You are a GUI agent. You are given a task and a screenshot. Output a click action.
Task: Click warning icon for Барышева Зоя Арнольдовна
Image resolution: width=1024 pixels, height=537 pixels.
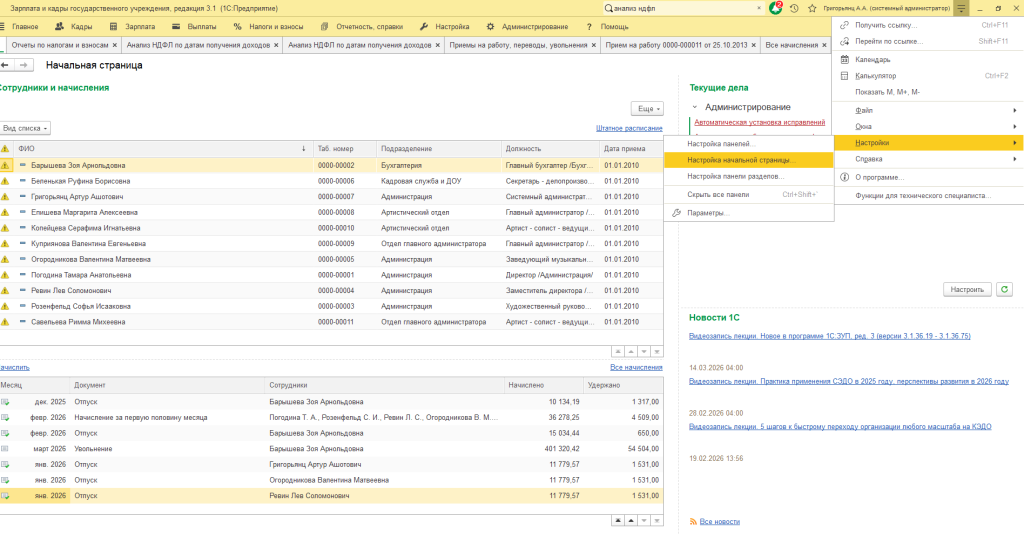(5, 165)
